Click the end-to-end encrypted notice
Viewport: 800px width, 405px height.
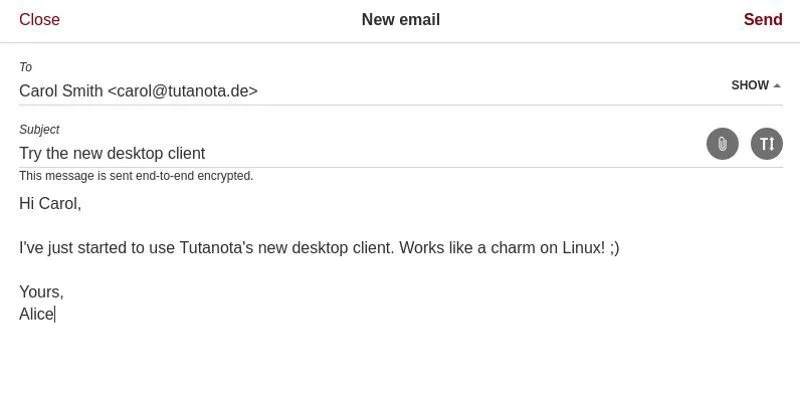(x=136, y=176)
